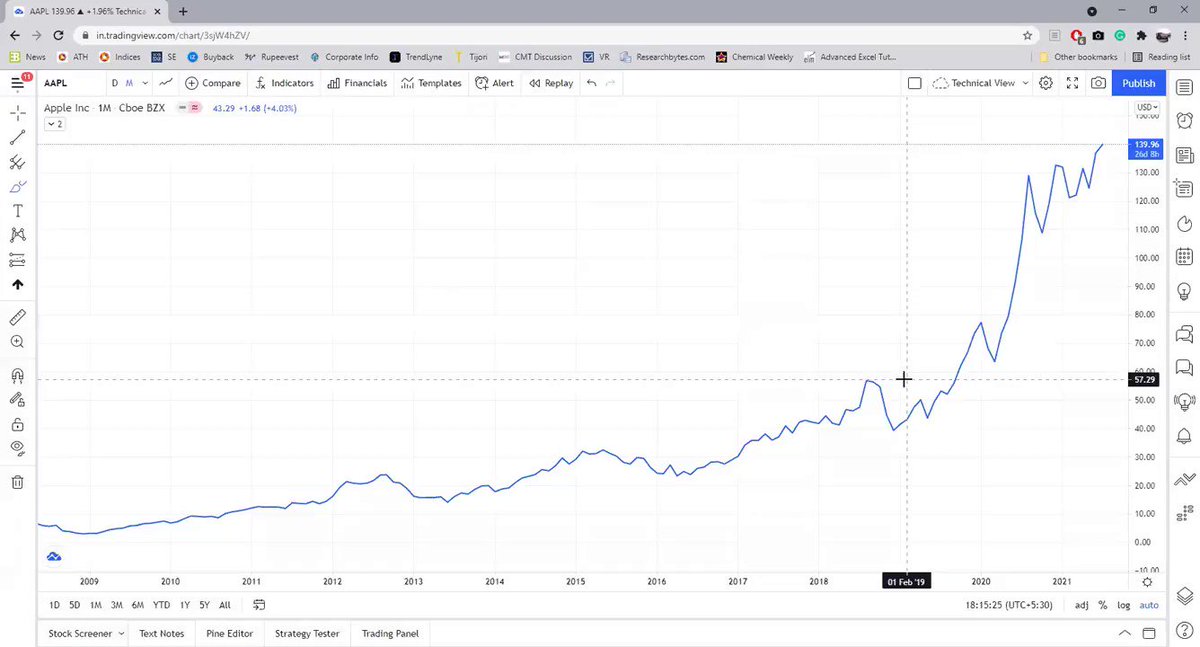
Task: Create an Alert from the toolbar
Action: pyautogui.click(x=495, y=83)
